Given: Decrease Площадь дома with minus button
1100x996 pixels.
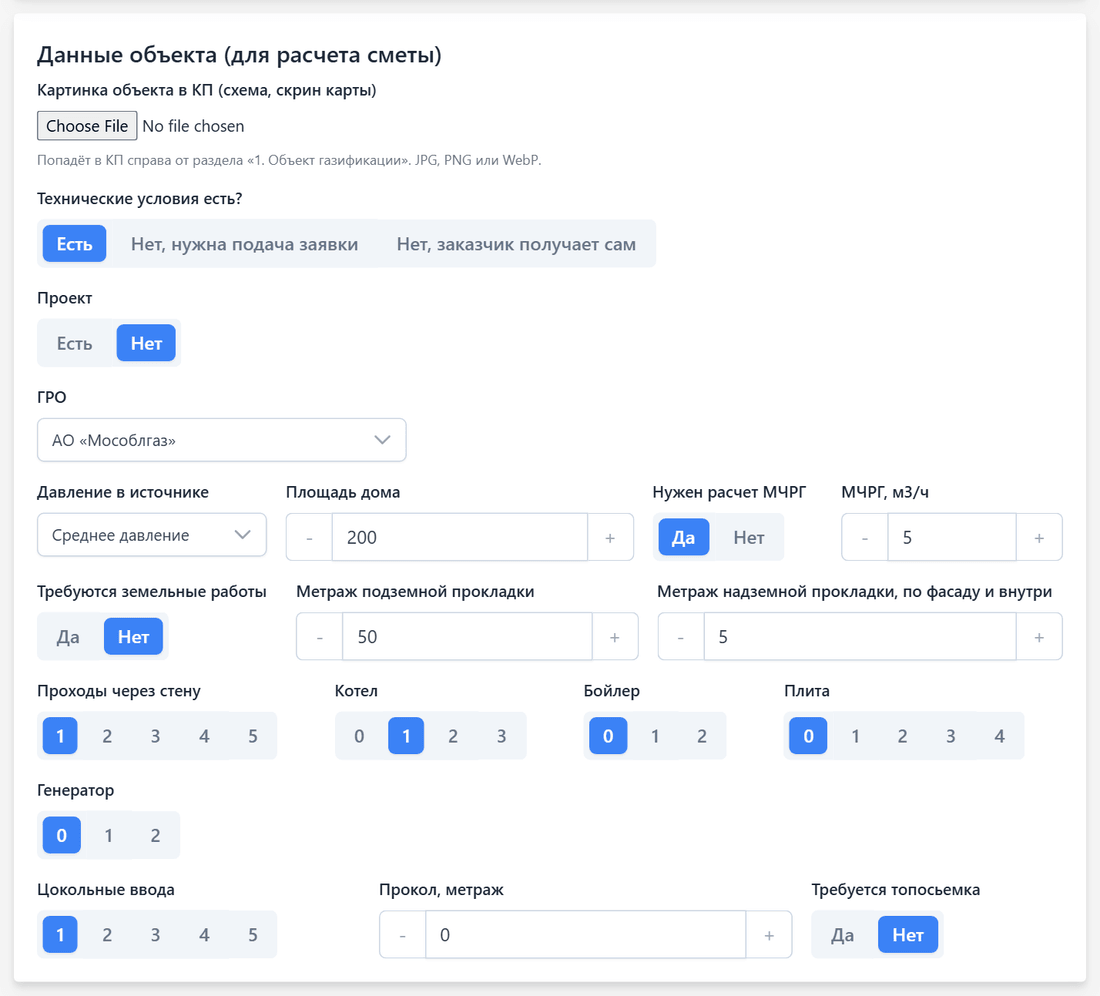Looking at the screenshot, I should click(x=309, y=537).
